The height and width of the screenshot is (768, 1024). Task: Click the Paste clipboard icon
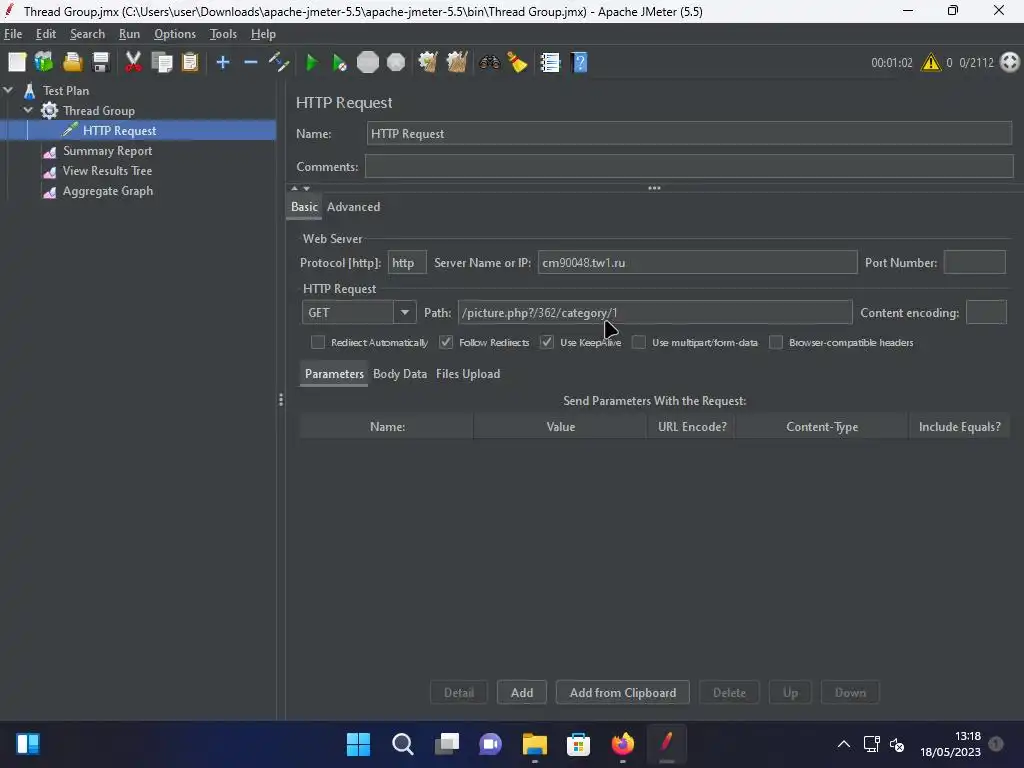click(189, 63)
